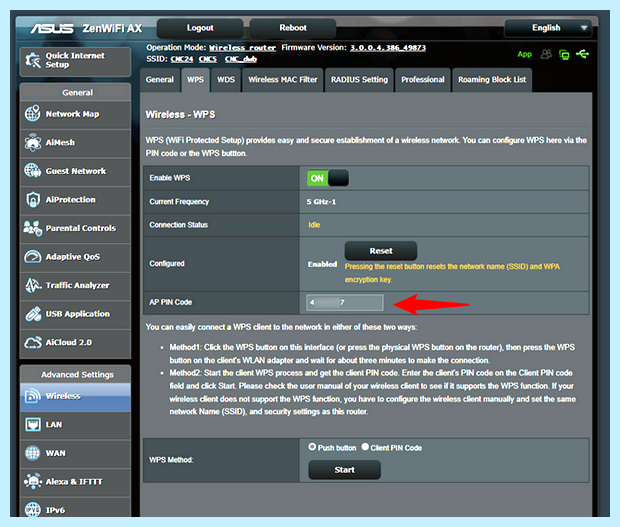Open the WDS tab

tap(226, 80)
